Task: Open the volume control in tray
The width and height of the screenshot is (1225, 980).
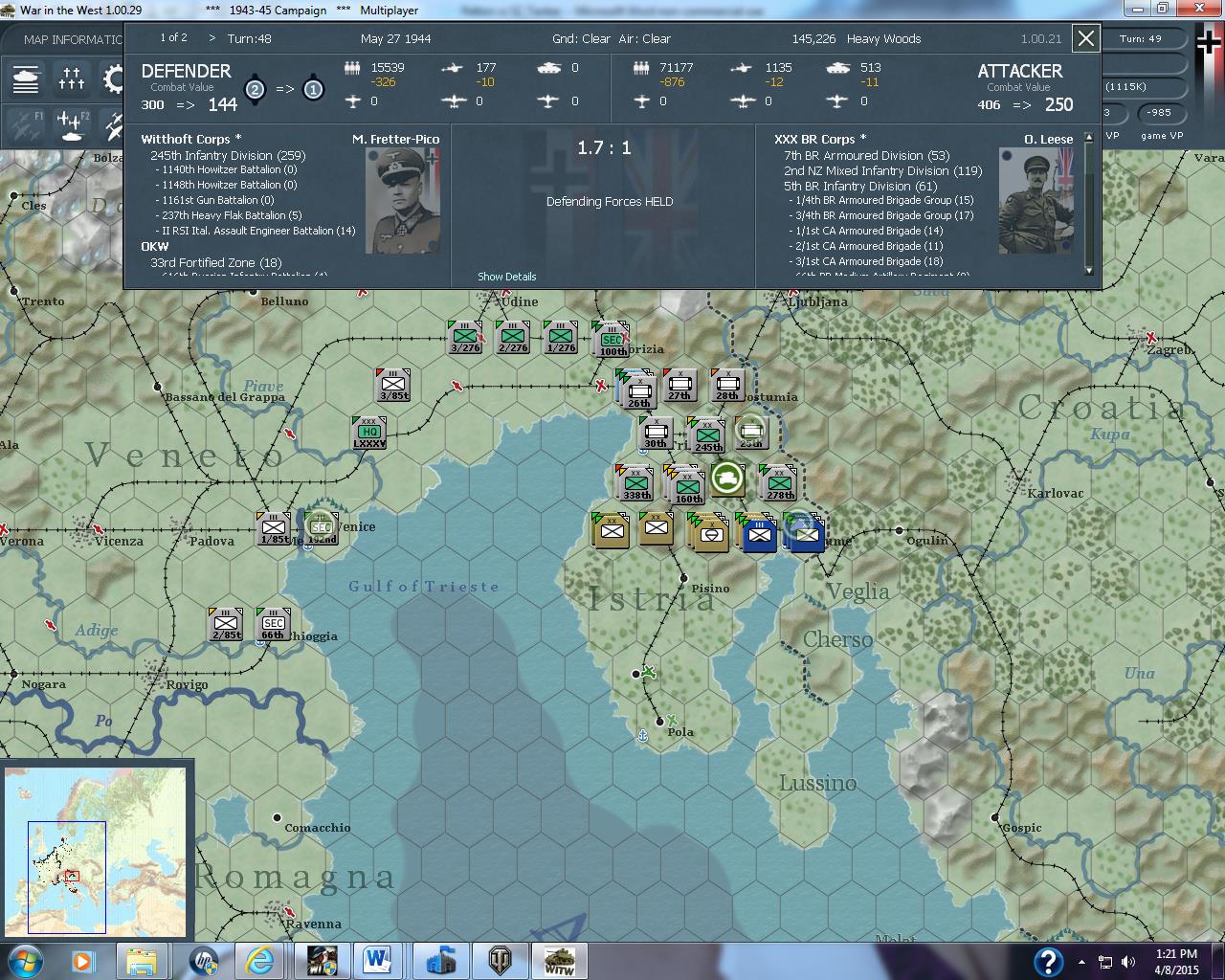Action: click(1127, 962)
